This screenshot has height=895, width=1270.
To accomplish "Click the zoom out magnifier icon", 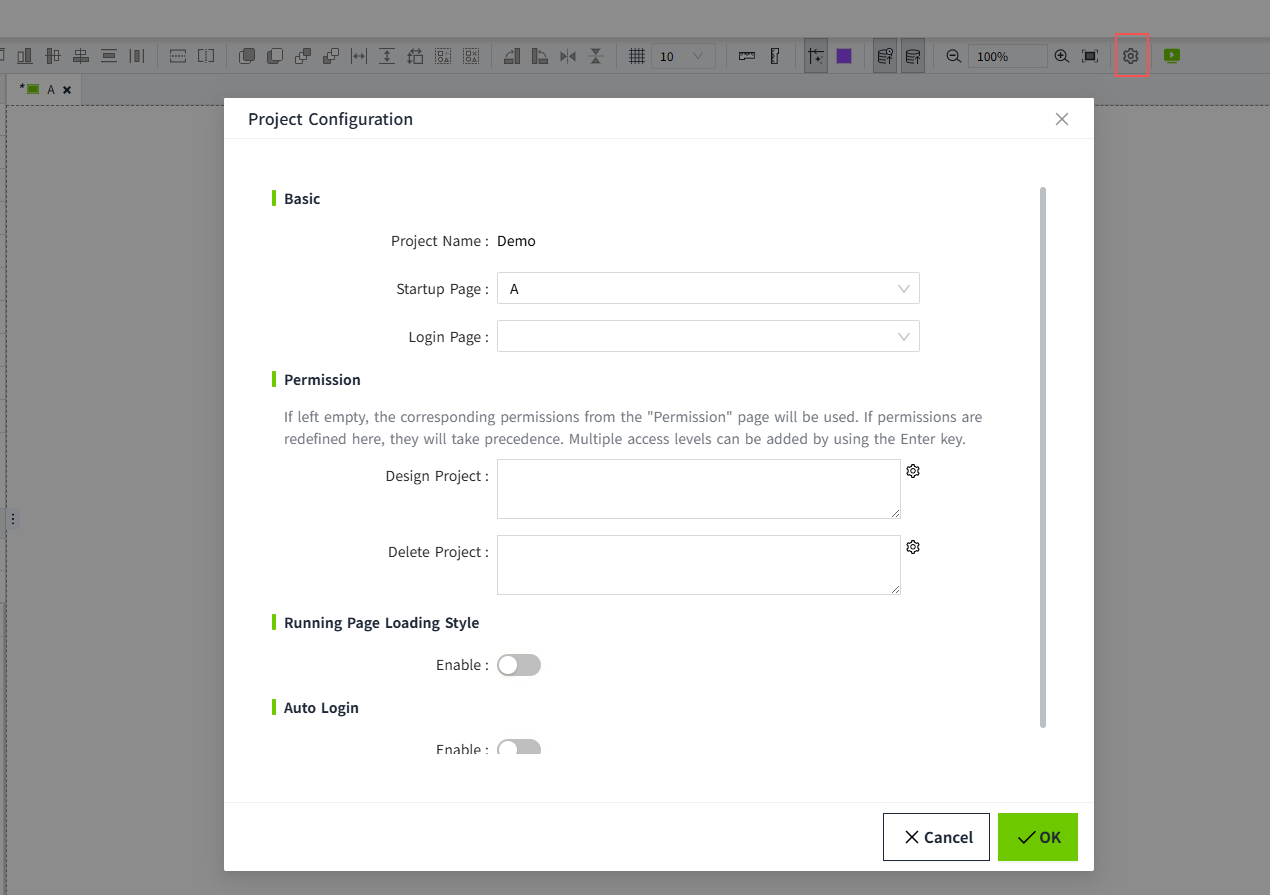I will click(x=953, y=57).
